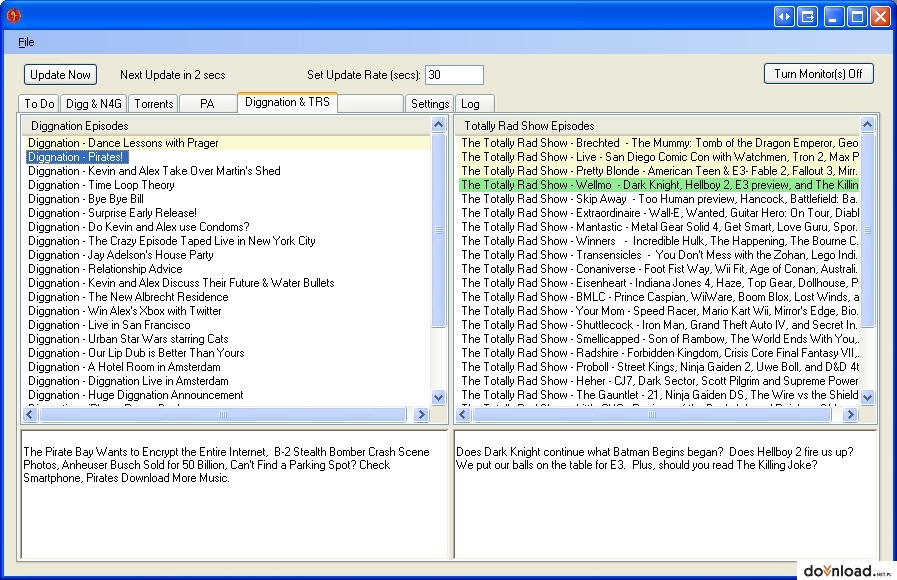Select Totally Rad Show 'Live - San Diego Comic Con'
The width and height of the screenshot is (897, 580).
[660, 157]
